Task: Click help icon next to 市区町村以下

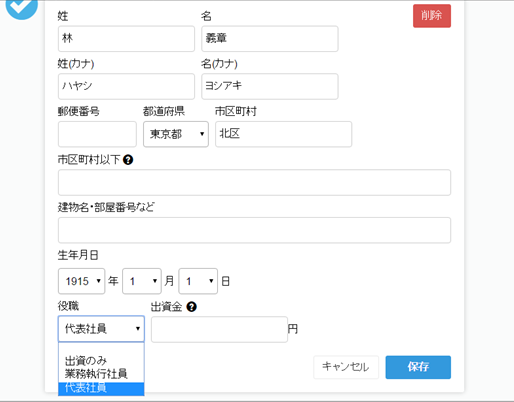Action: tap(128, 160)
